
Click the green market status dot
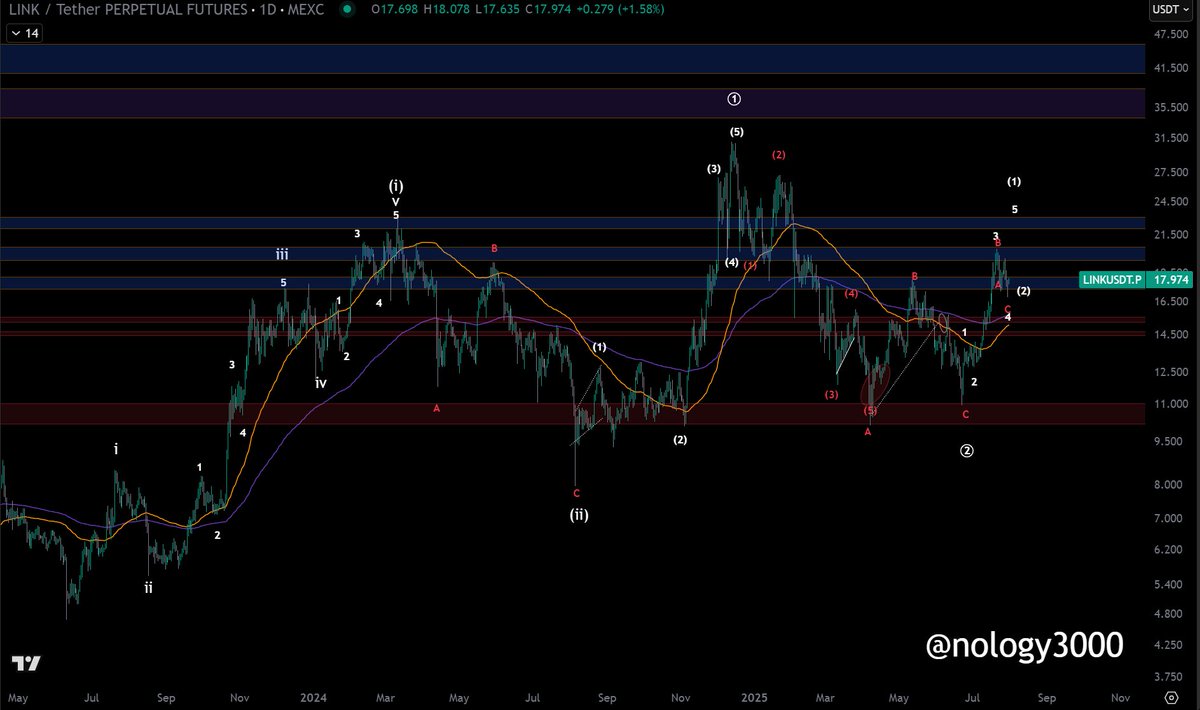click(x=347, y=9)
